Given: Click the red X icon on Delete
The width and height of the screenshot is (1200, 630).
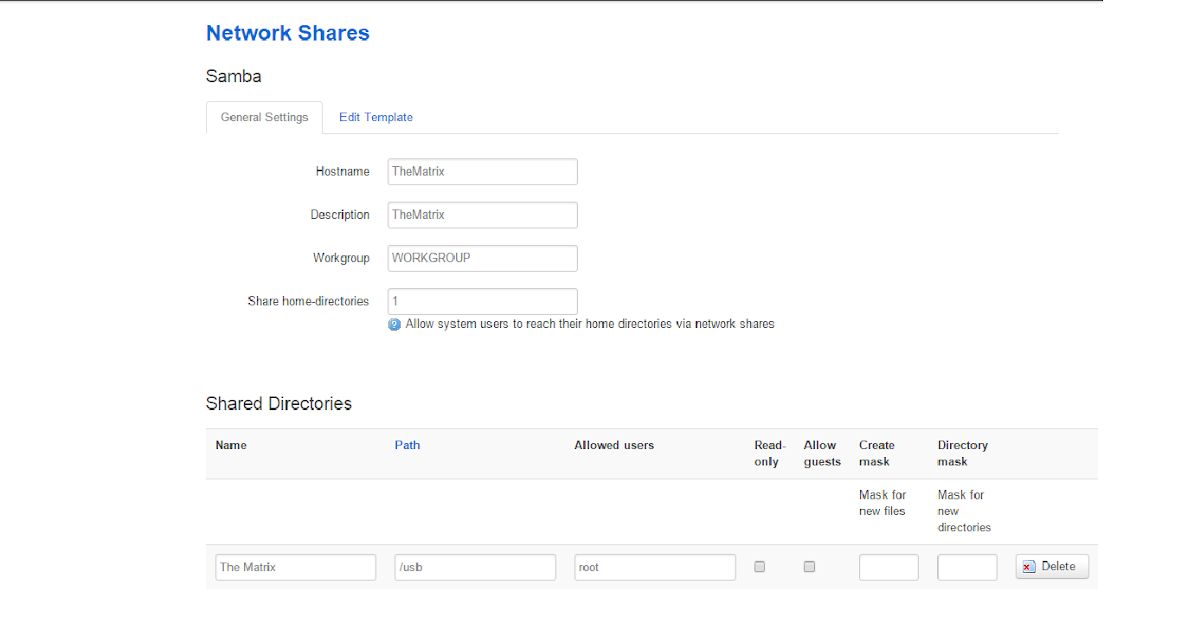Looking at the screenshot, I should [x=1028, y=567].
